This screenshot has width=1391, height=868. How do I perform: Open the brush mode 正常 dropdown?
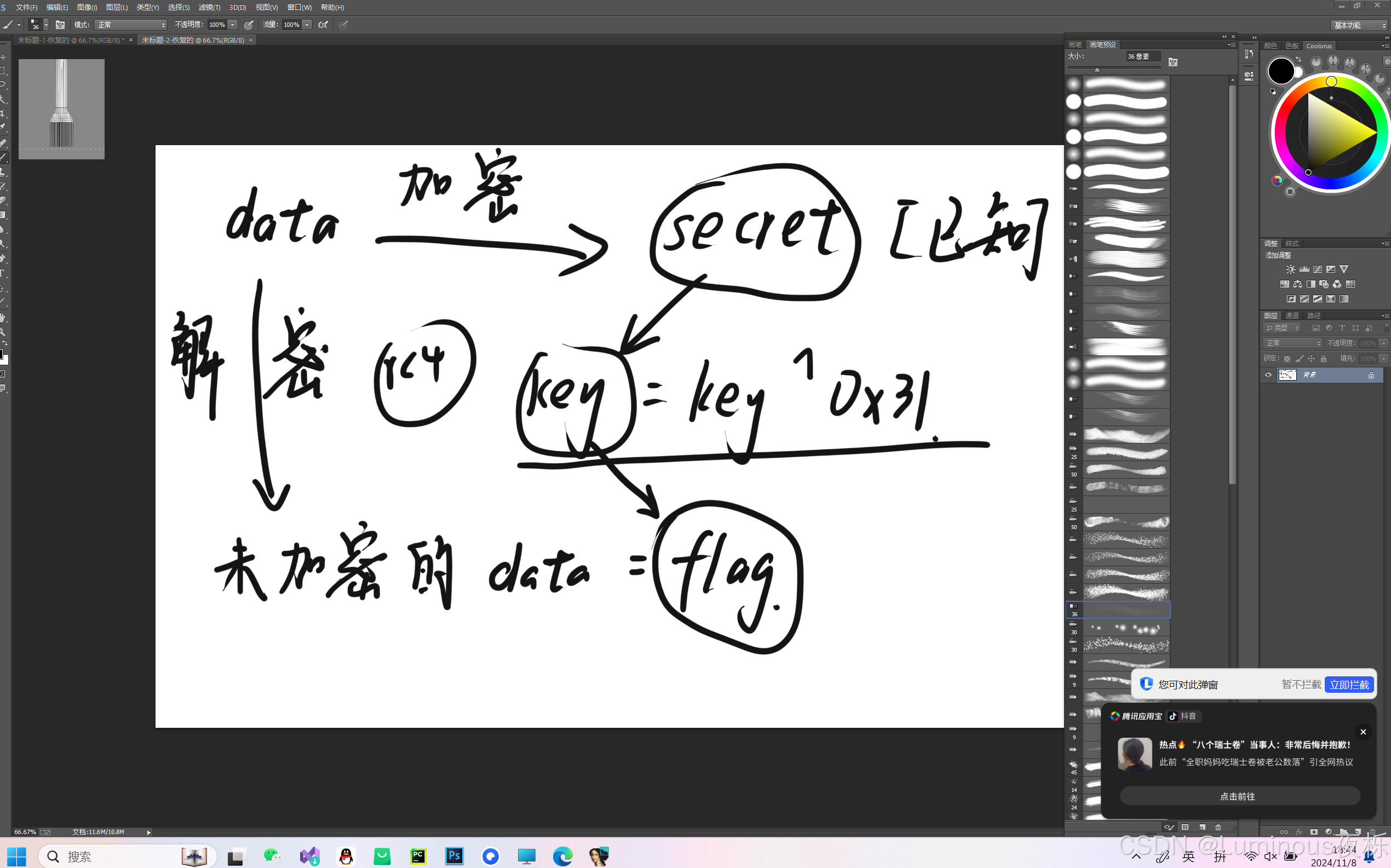pyautogui.click(x=131, y=25)
